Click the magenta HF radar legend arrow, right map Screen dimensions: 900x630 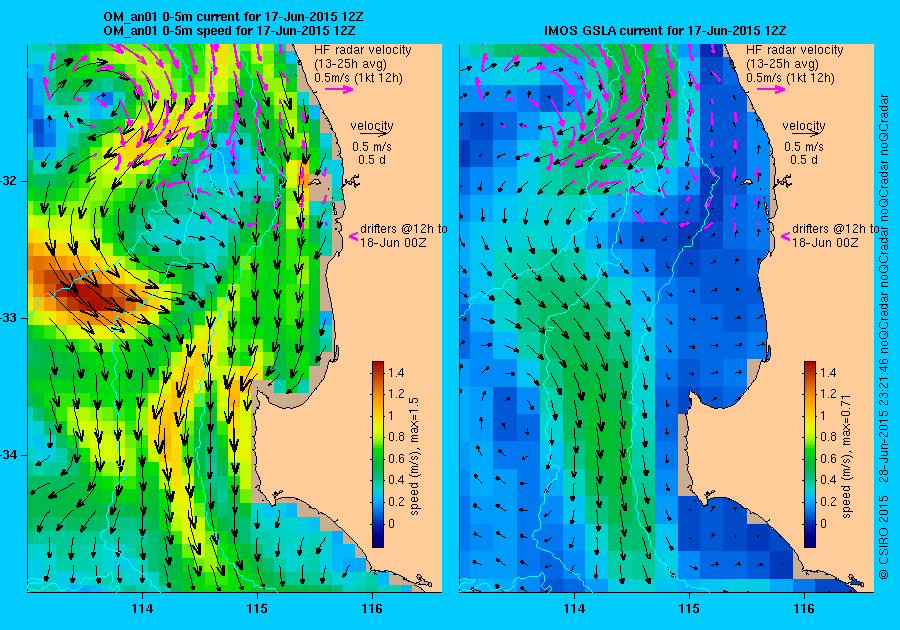[771, 89]
